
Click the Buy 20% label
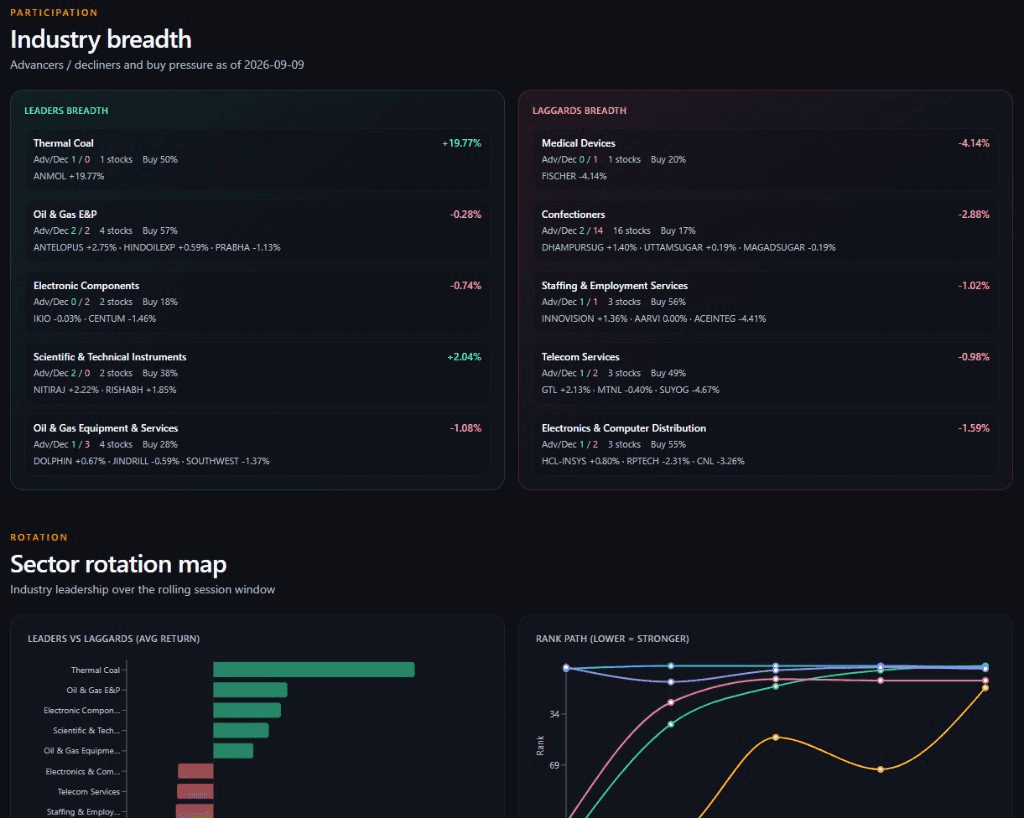tap(668, 159)
